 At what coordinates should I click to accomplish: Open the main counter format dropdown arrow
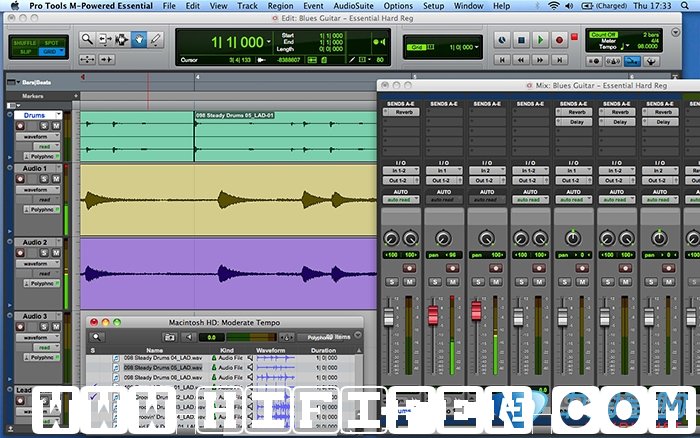tap(269, 42)
